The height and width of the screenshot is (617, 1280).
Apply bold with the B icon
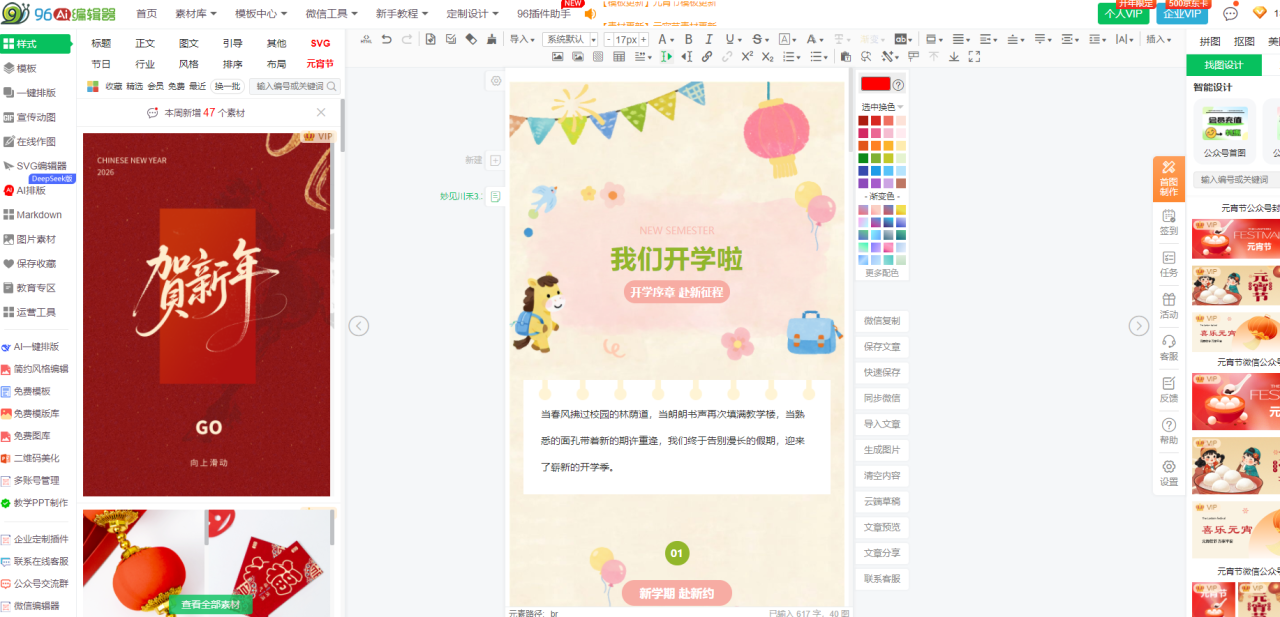[688, 39]
